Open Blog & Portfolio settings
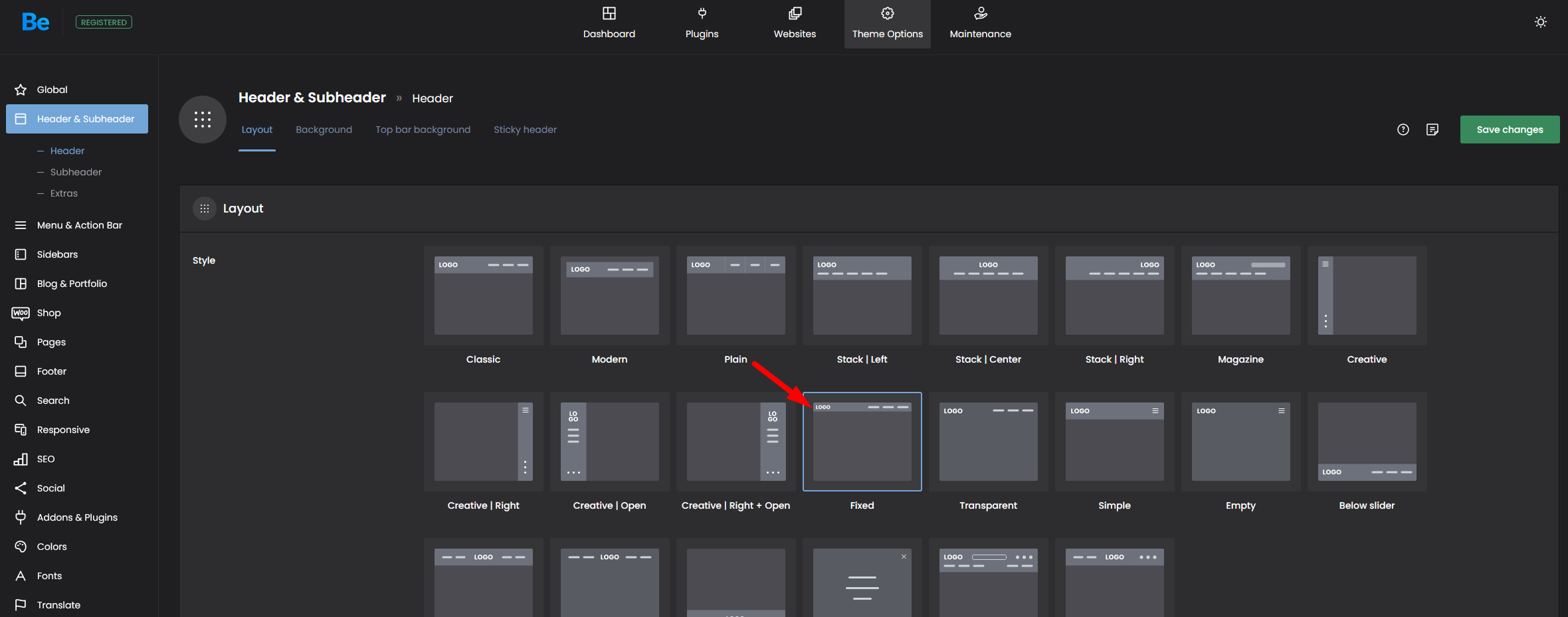This screenshot has width=1568, height=617. 77,284
